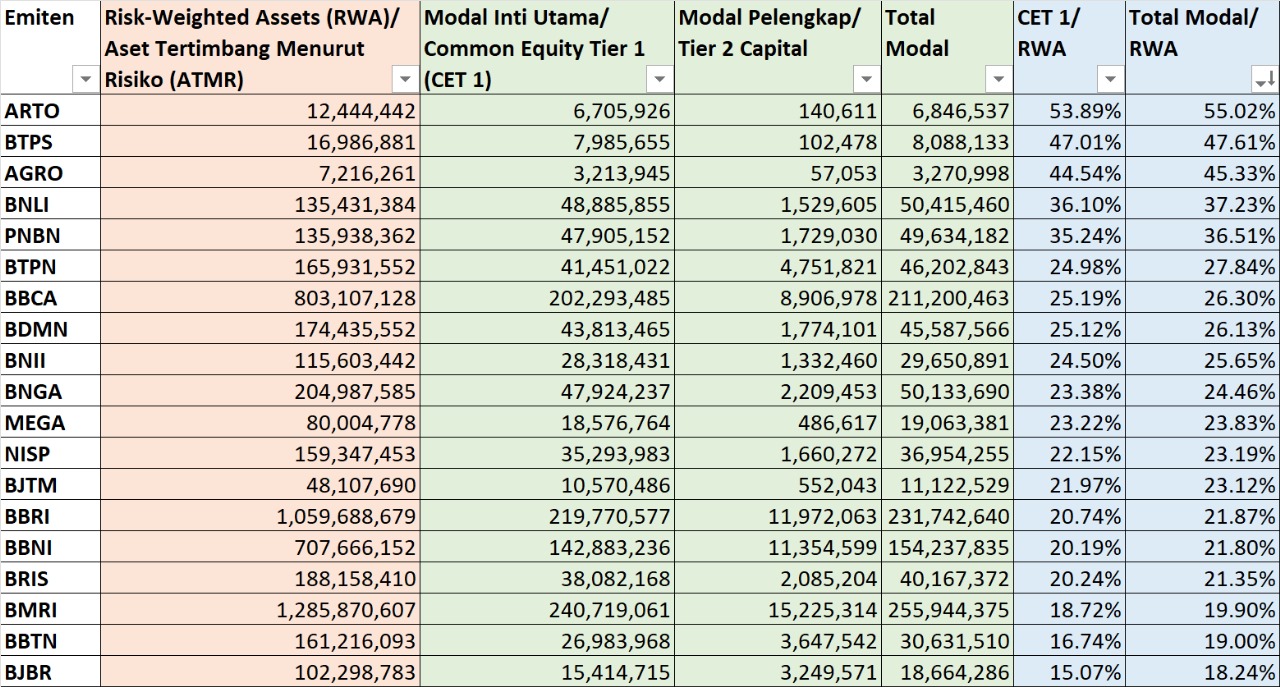Select the BMRI ticker cell

50,609
